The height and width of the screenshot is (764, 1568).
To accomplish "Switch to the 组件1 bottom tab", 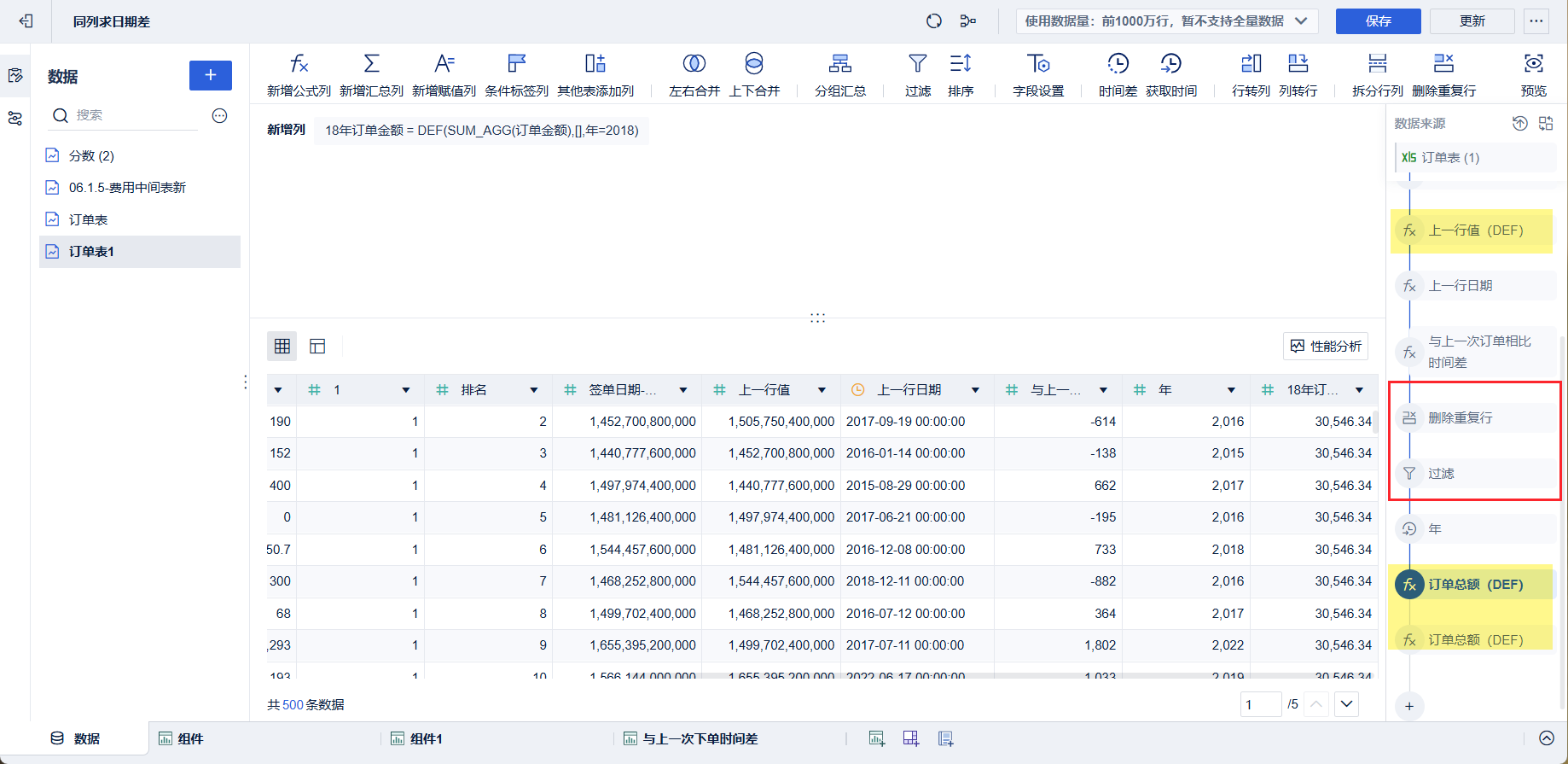I will (x=416, y=738).
